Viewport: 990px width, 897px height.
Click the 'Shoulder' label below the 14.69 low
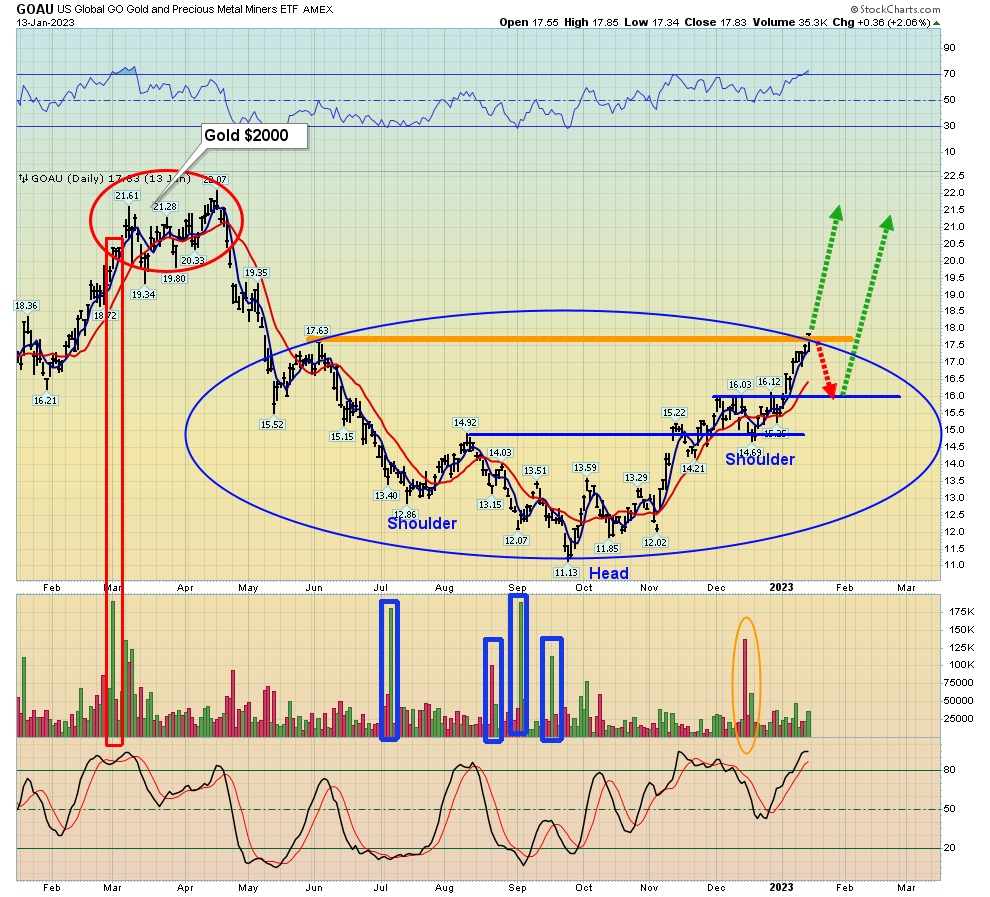(760, 460)
